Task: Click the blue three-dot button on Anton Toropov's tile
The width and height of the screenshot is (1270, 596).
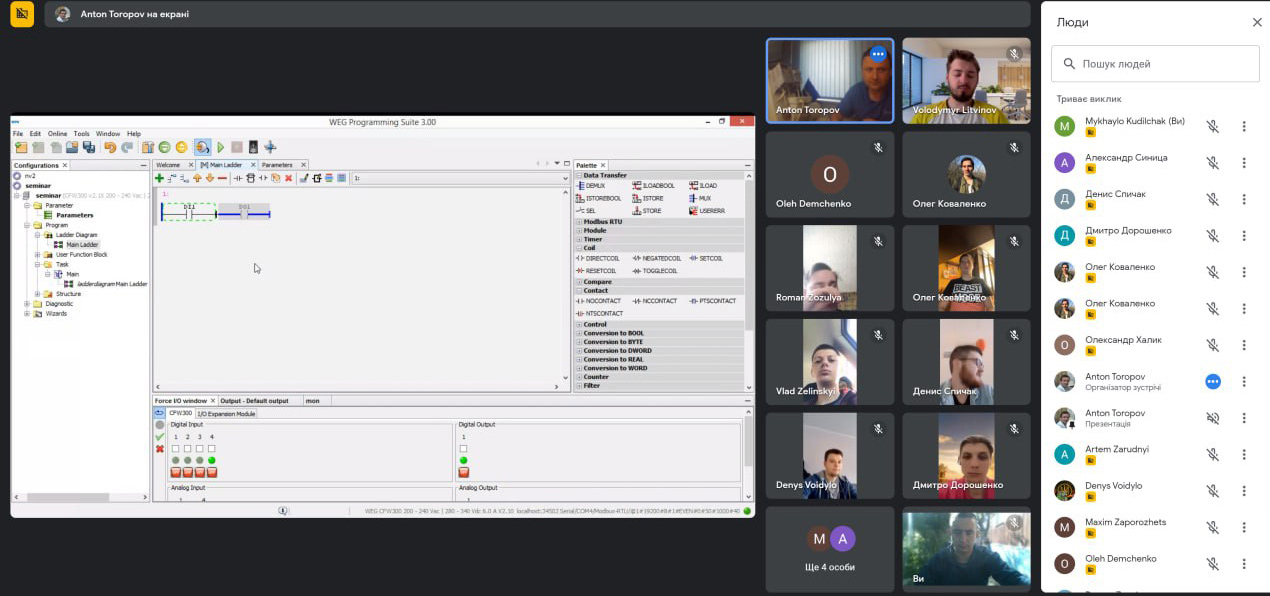Action: (x=878, y=55)
